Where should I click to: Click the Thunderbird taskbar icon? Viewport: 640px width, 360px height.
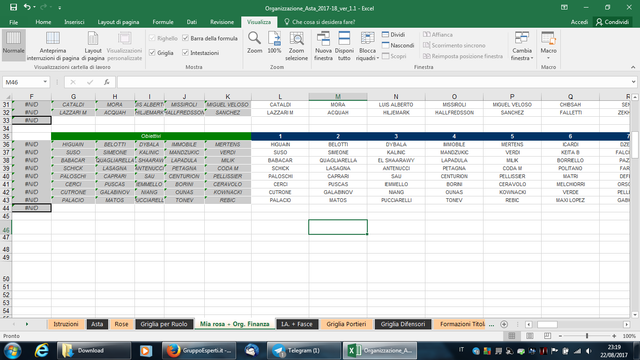click(x=251, y=351)
